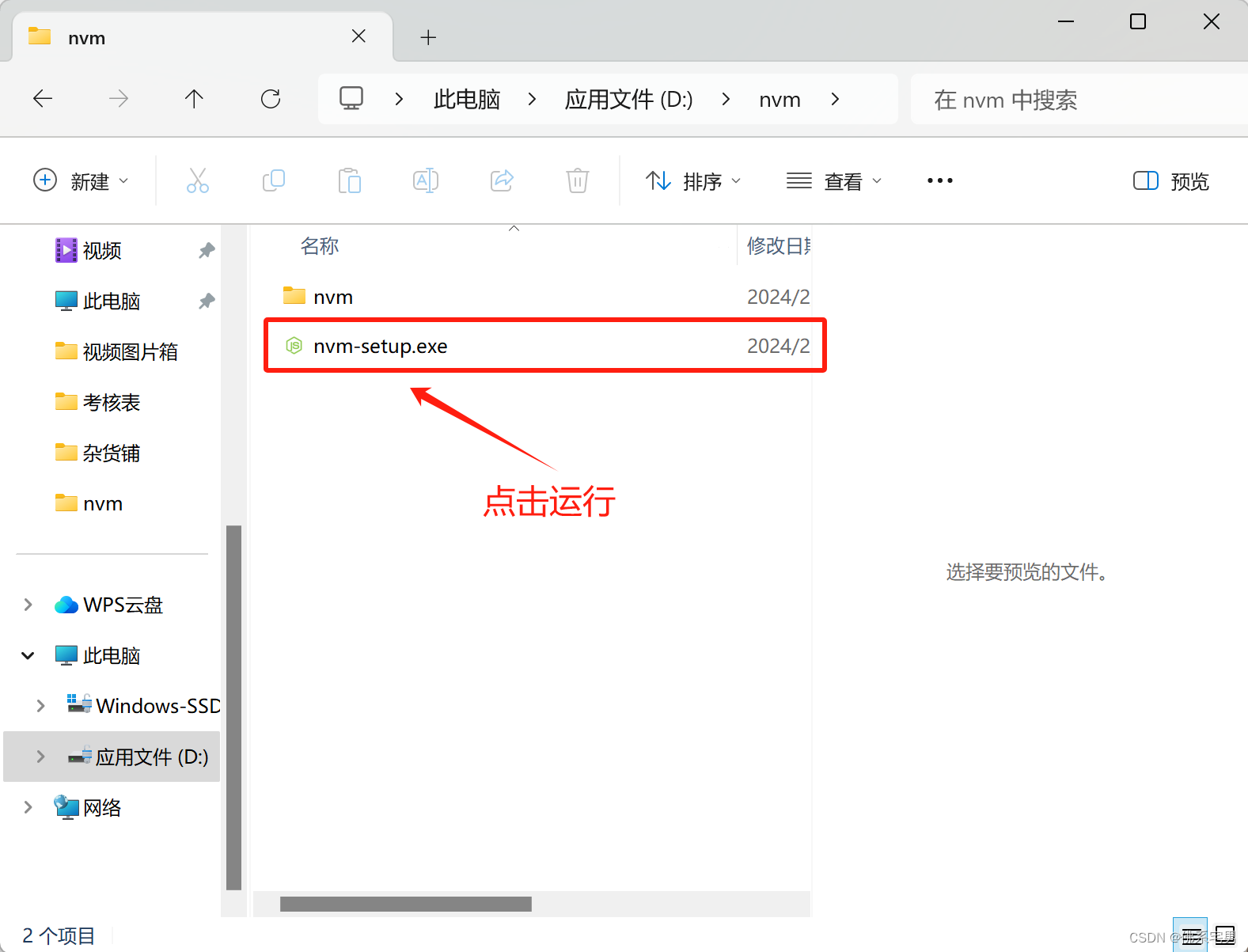Screen dimensions: 1248x952
Task: Select the nvm-setup.exe file name
Action: (380, 346)
